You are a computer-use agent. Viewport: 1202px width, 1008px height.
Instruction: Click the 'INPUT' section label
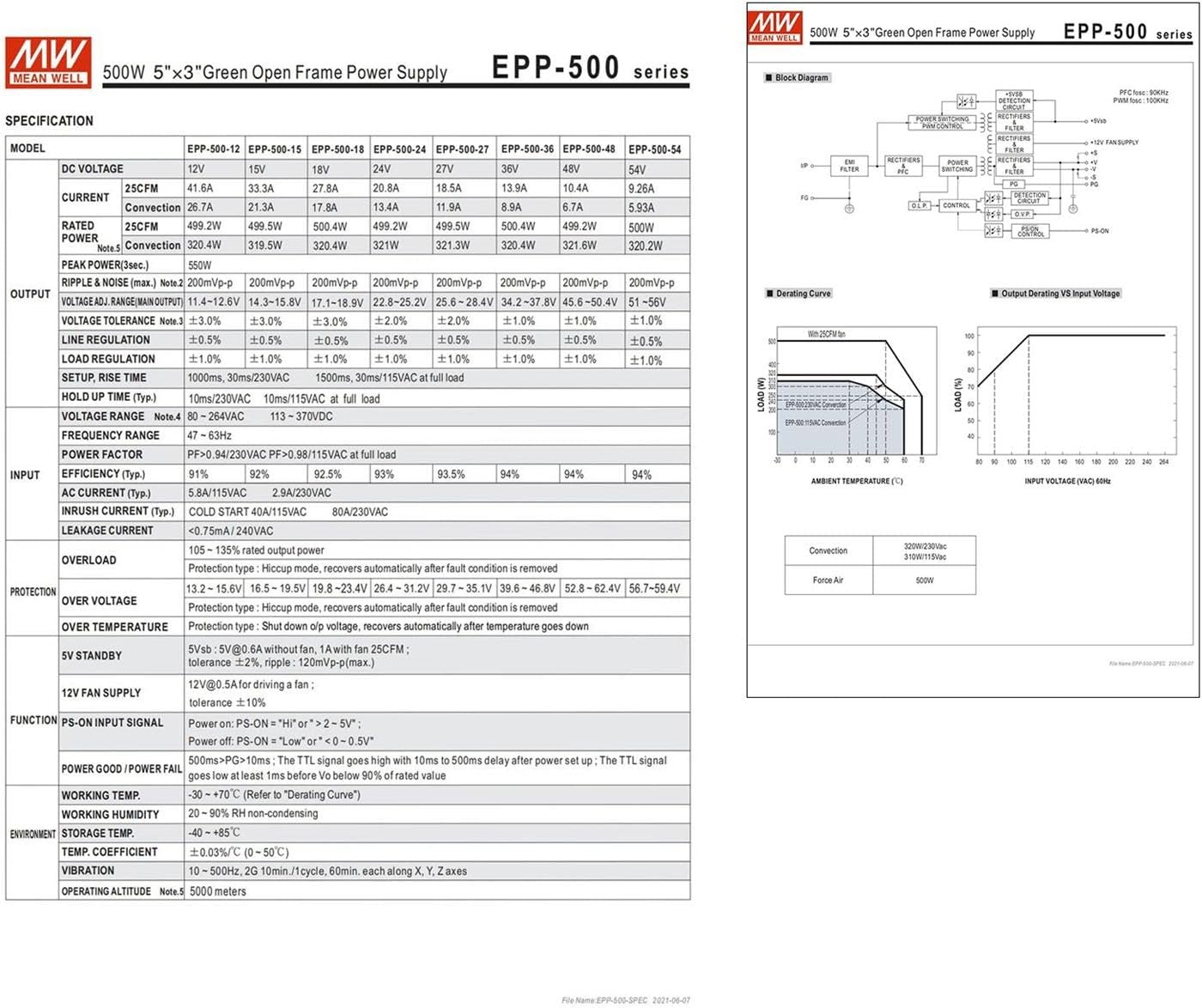25,475
